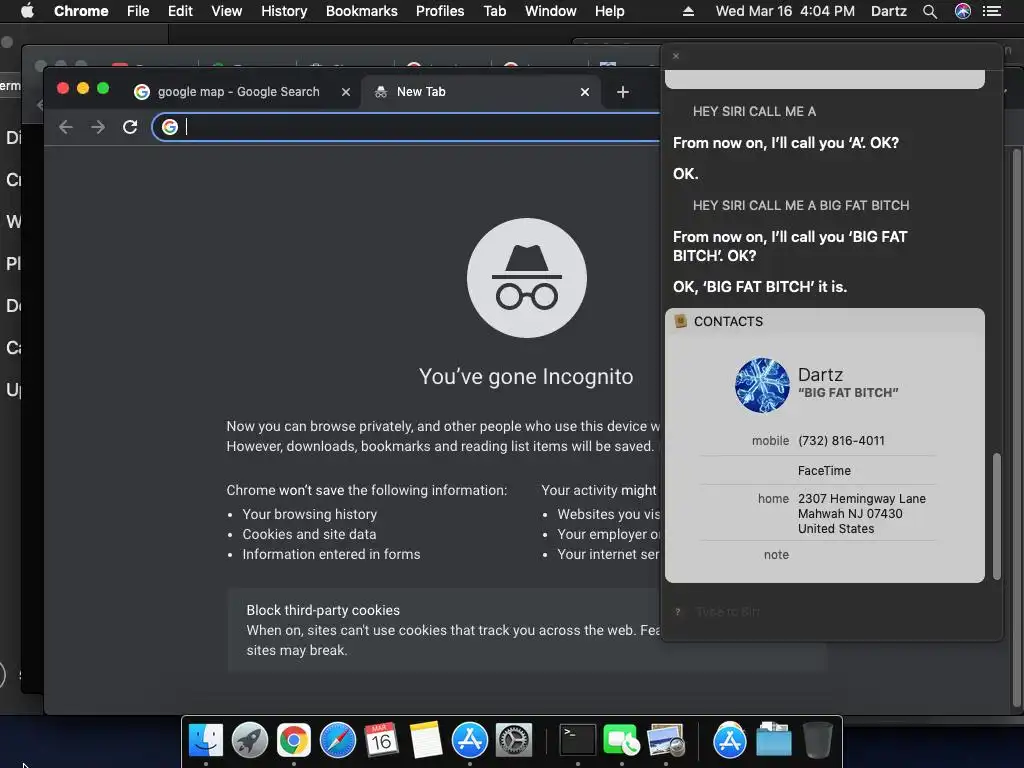Open App Store icon beside Notes in Dock
This screenshot has width=1024, height=768.
tap(470, 740)
